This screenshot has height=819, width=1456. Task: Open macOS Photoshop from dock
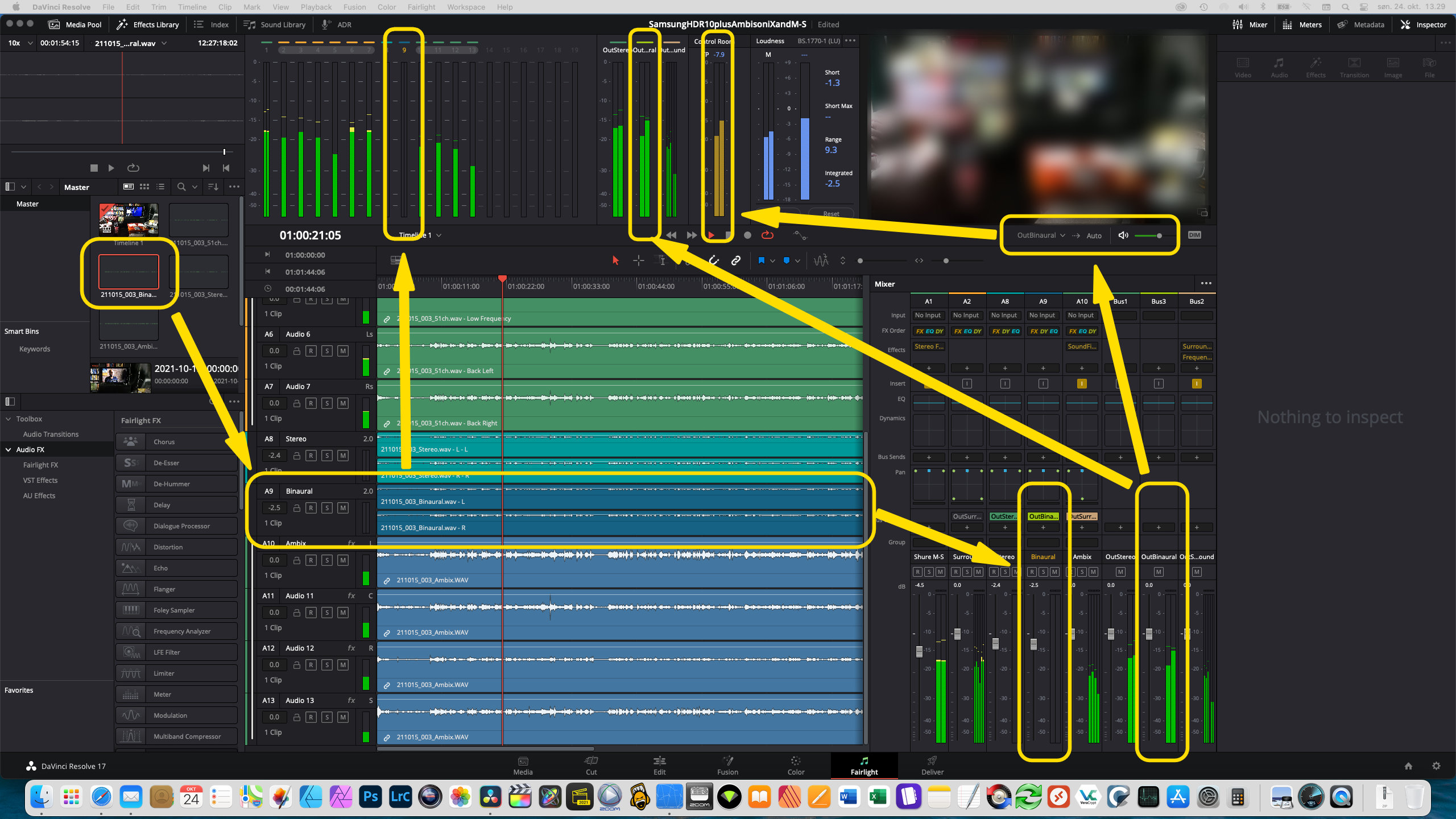click(370, 797)
